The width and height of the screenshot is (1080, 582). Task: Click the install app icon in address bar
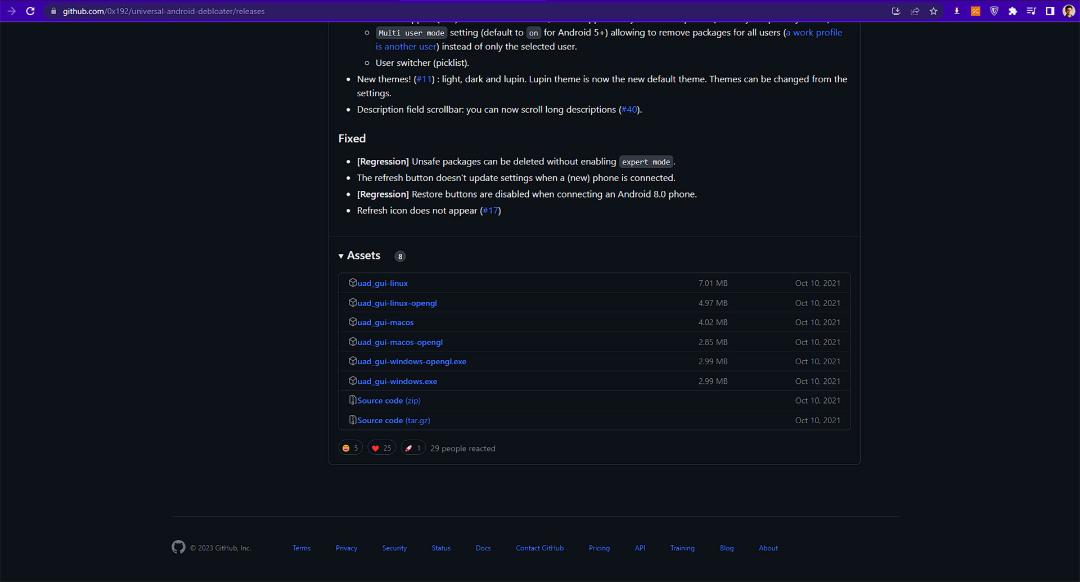[x=895, y=11]
